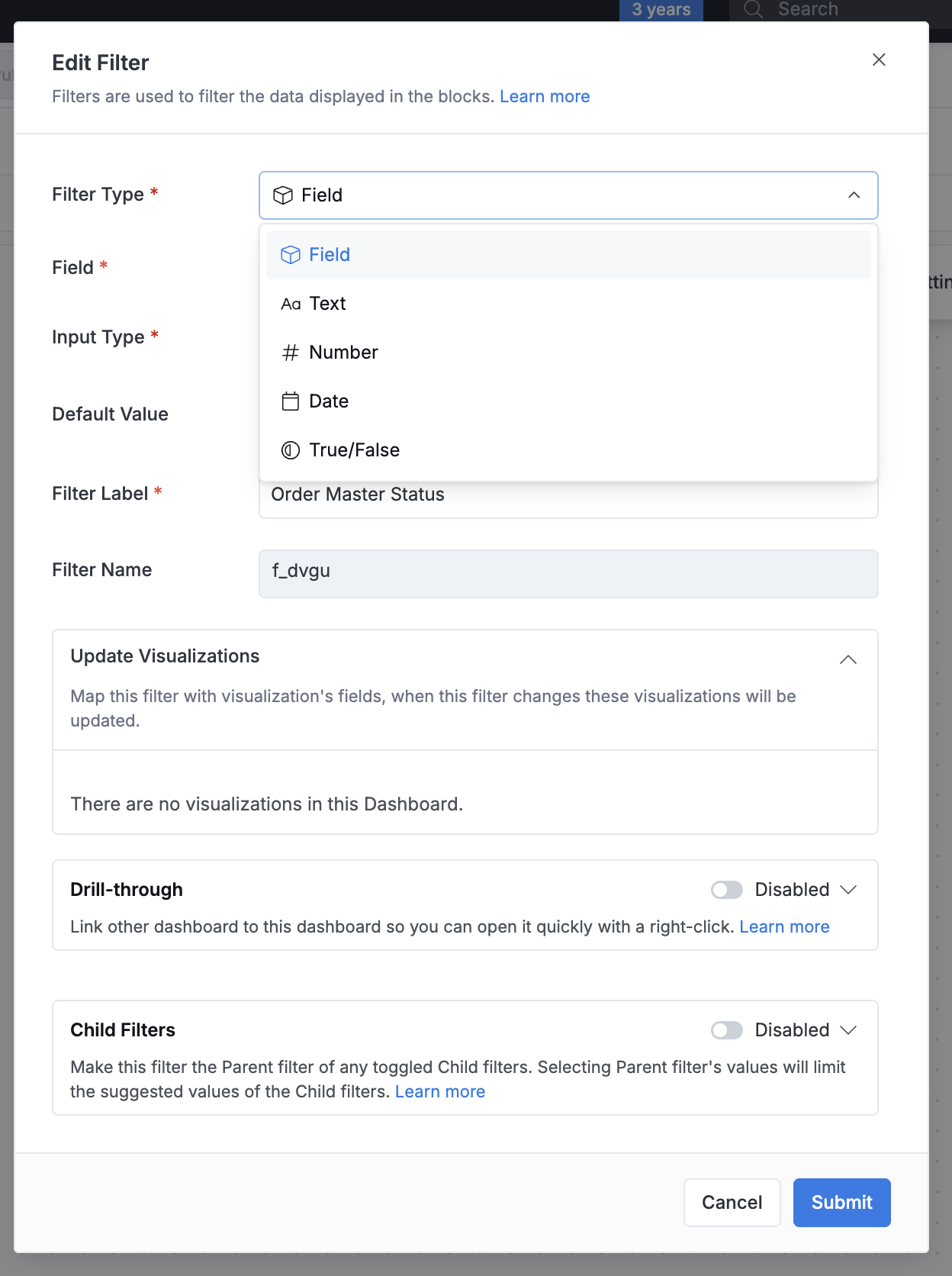
Task: Click the hash icon for Number type
Action: pyautogui.click(x=291, y=353)
